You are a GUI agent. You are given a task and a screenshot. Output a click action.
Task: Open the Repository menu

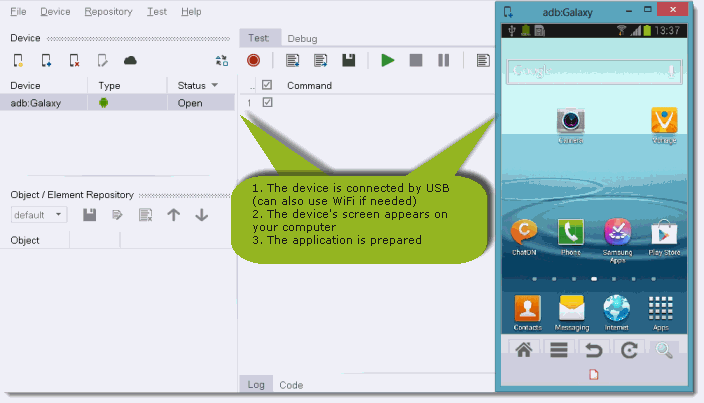pyautogui.click(x=108, y=12)
